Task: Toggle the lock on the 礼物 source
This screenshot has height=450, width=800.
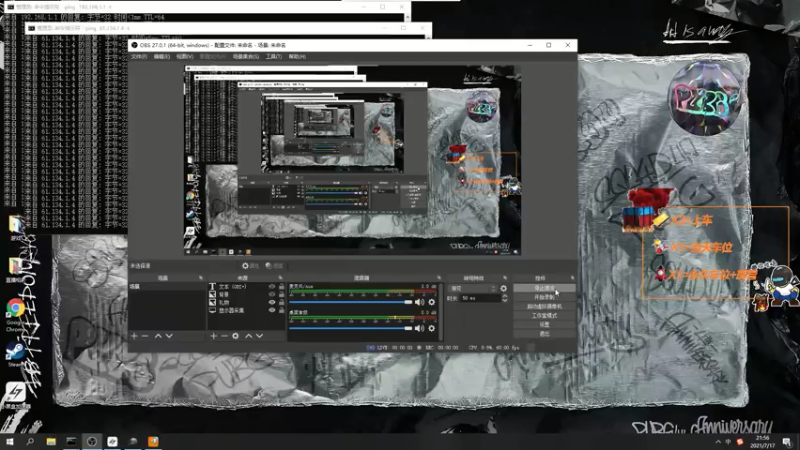Action: point(281,302)
